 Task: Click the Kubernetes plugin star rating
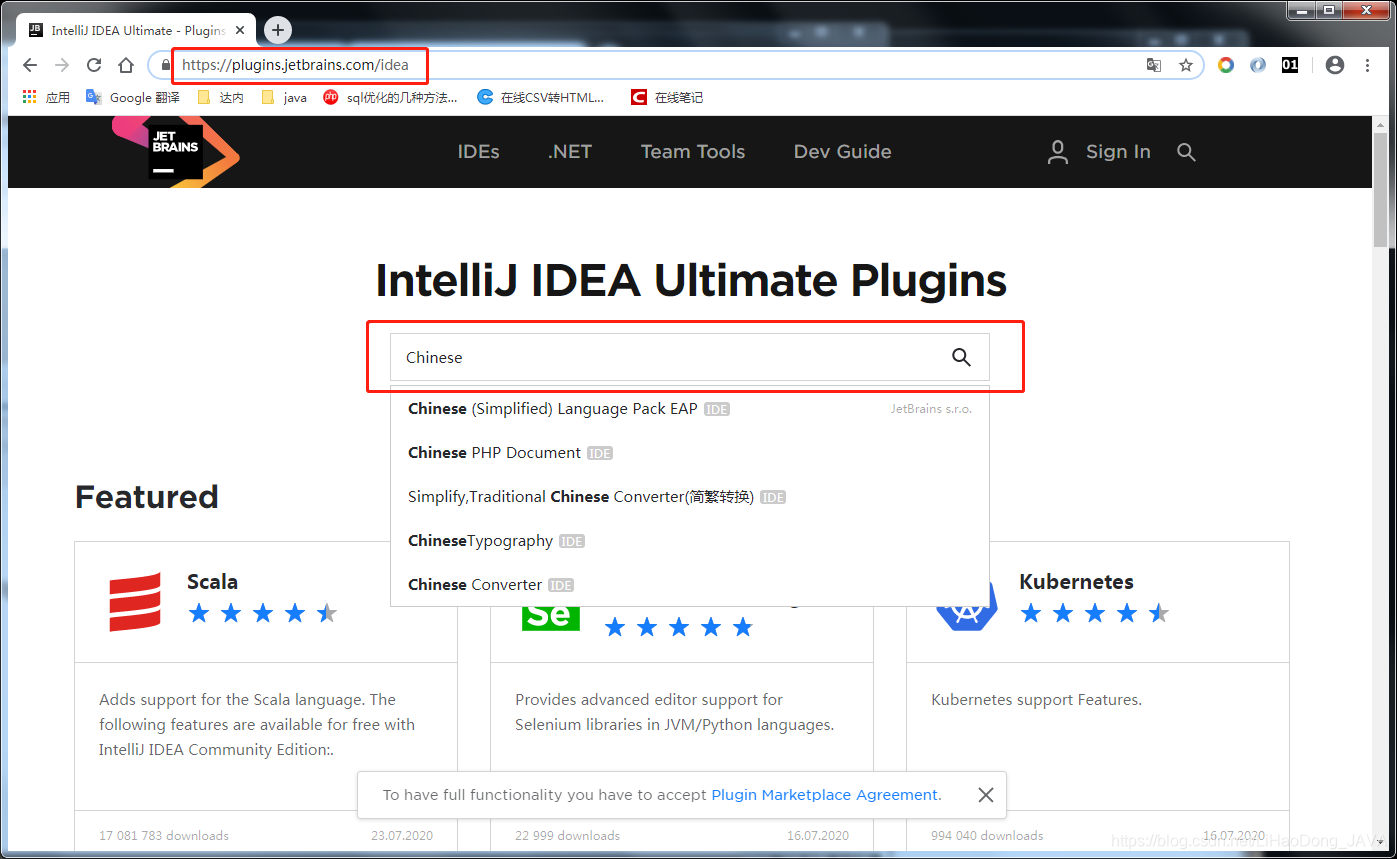coord(1094,613)
